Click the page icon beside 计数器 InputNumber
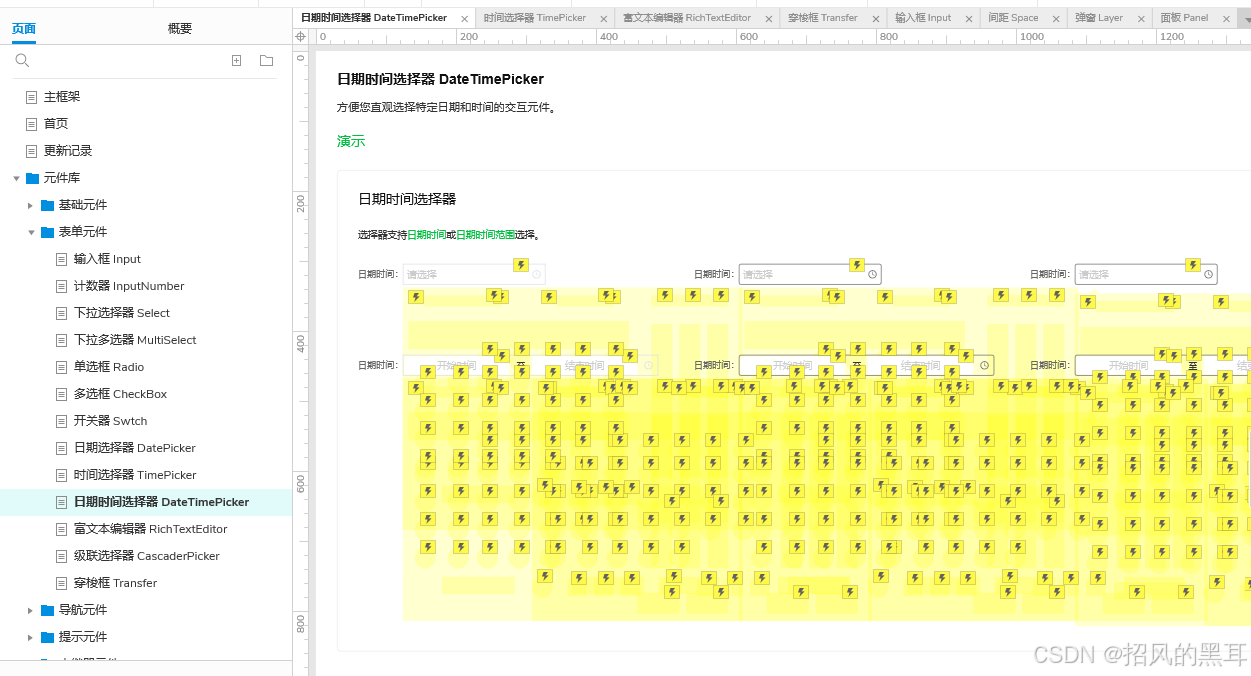 [61, 286]
